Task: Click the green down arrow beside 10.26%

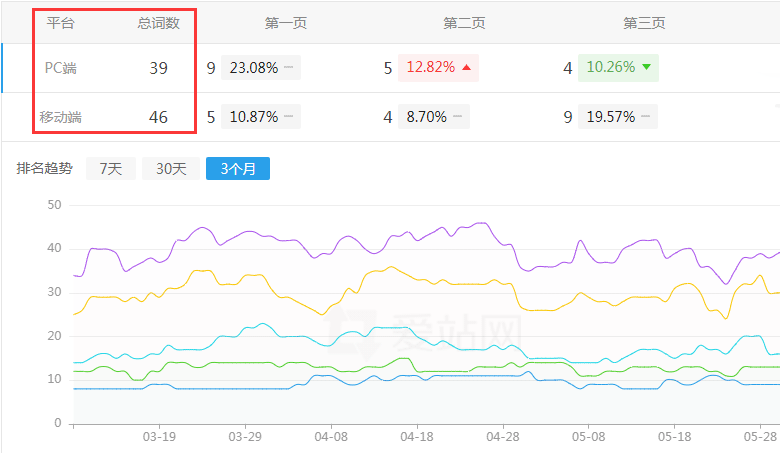Action: [646, 68]
